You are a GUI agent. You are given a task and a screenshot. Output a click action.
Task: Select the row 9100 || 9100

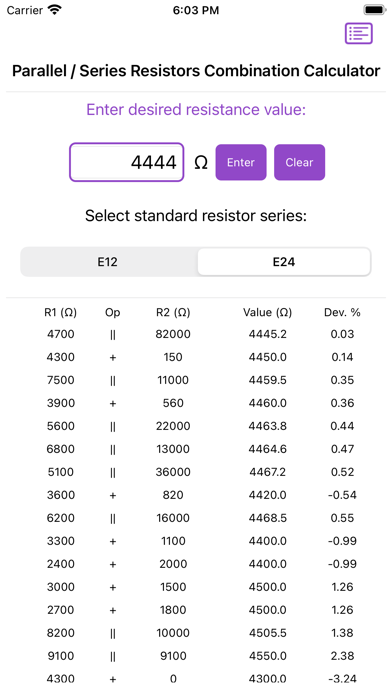pyautogui.click(x=196, y=656)
